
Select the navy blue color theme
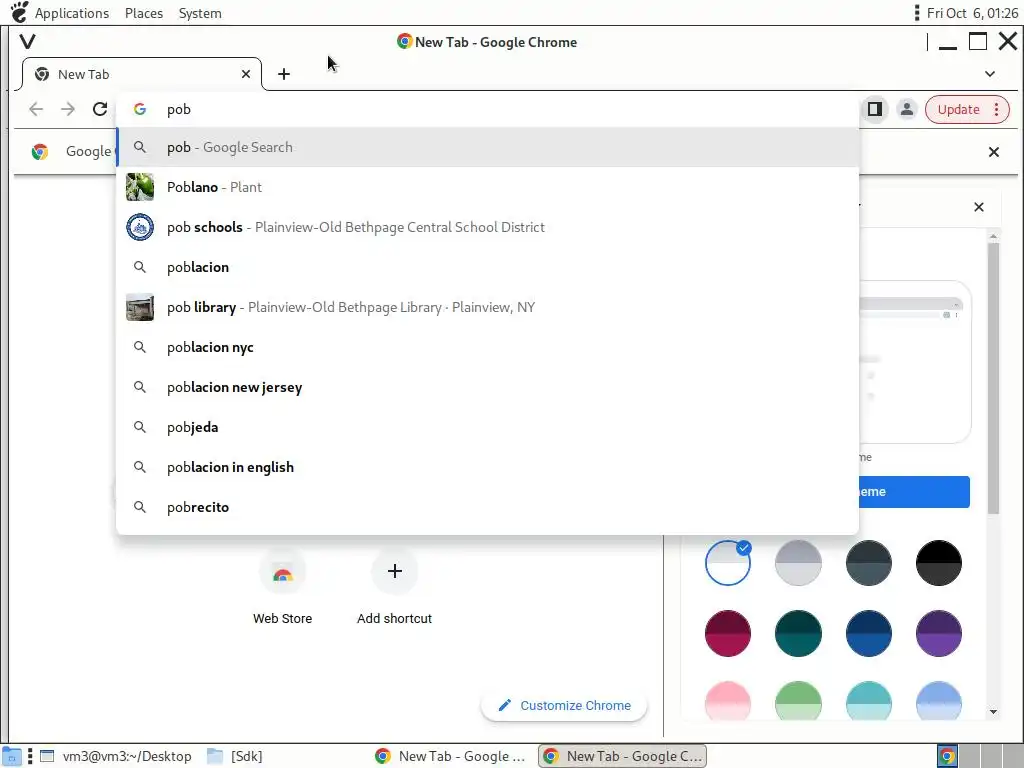pos(869,633)
